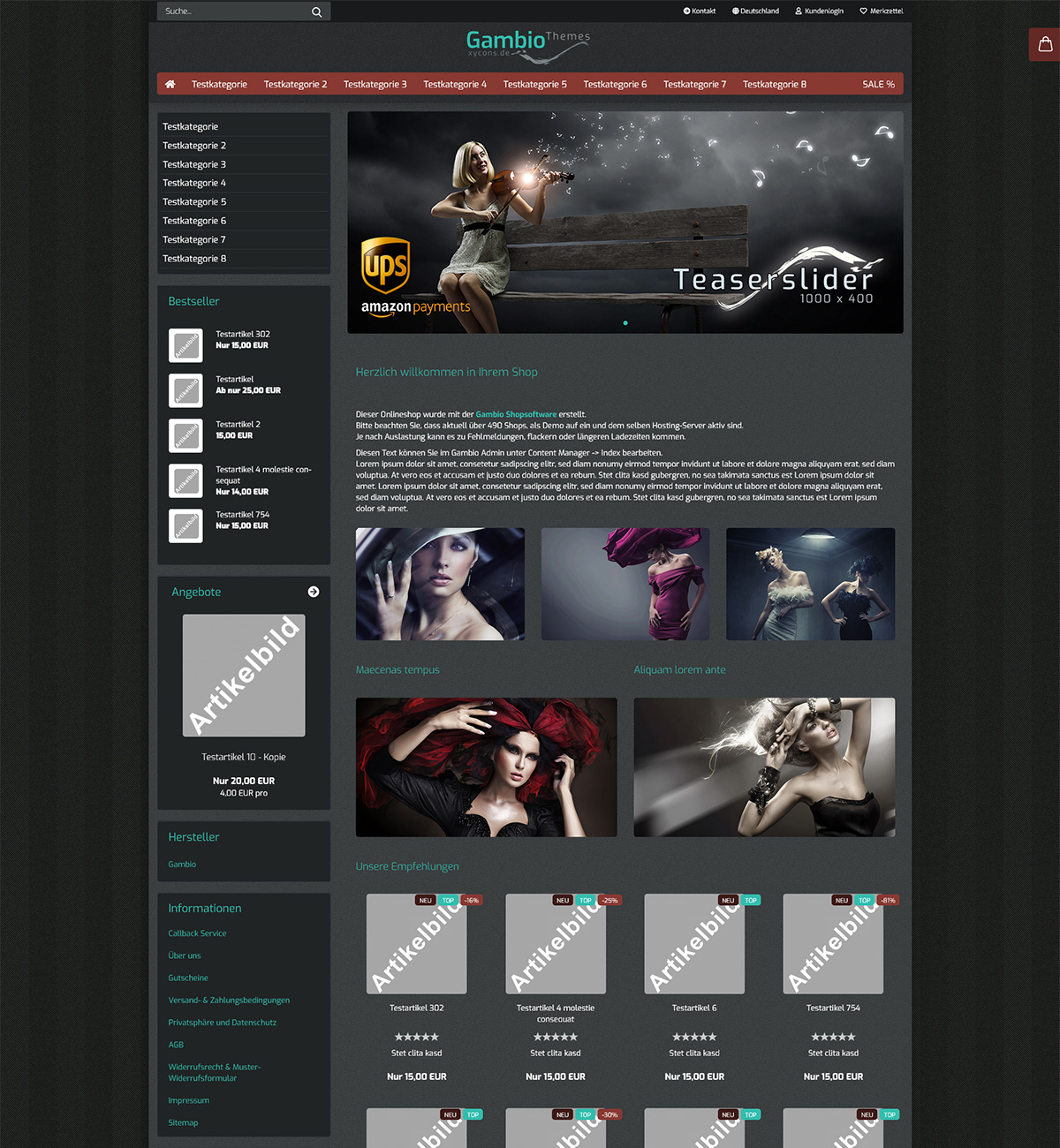The image size is (1060, 1148).
Task: View the AGB page under Informationen
Action: pos(176,1045)
